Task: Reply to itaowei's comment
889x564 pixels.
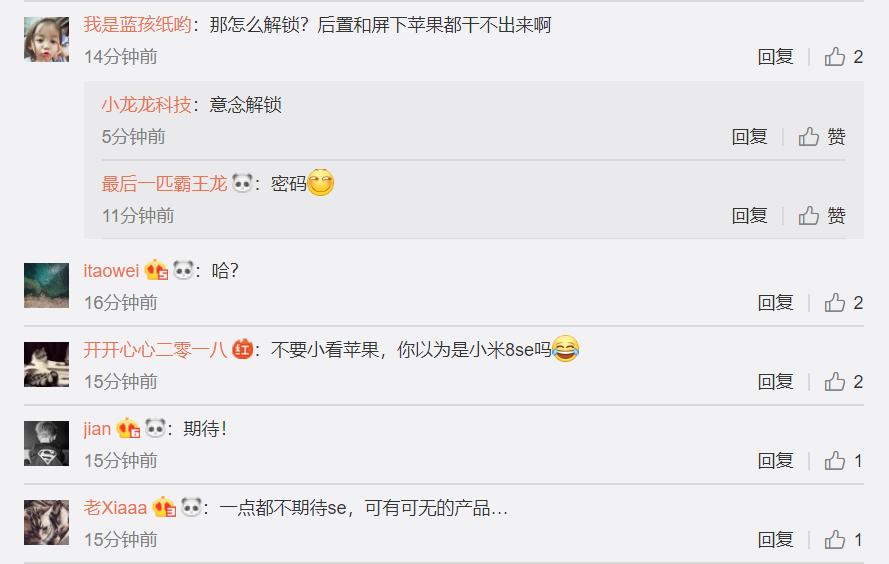Action: point(775,303)
